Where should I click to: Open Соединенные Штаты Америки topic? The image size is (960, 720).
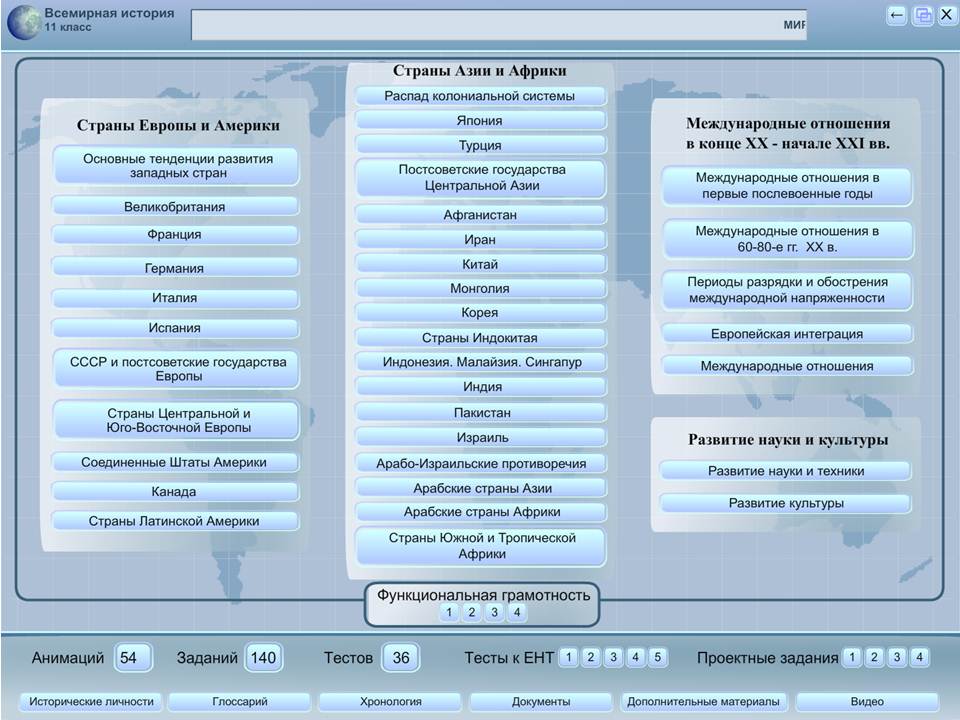click(176, 462)
